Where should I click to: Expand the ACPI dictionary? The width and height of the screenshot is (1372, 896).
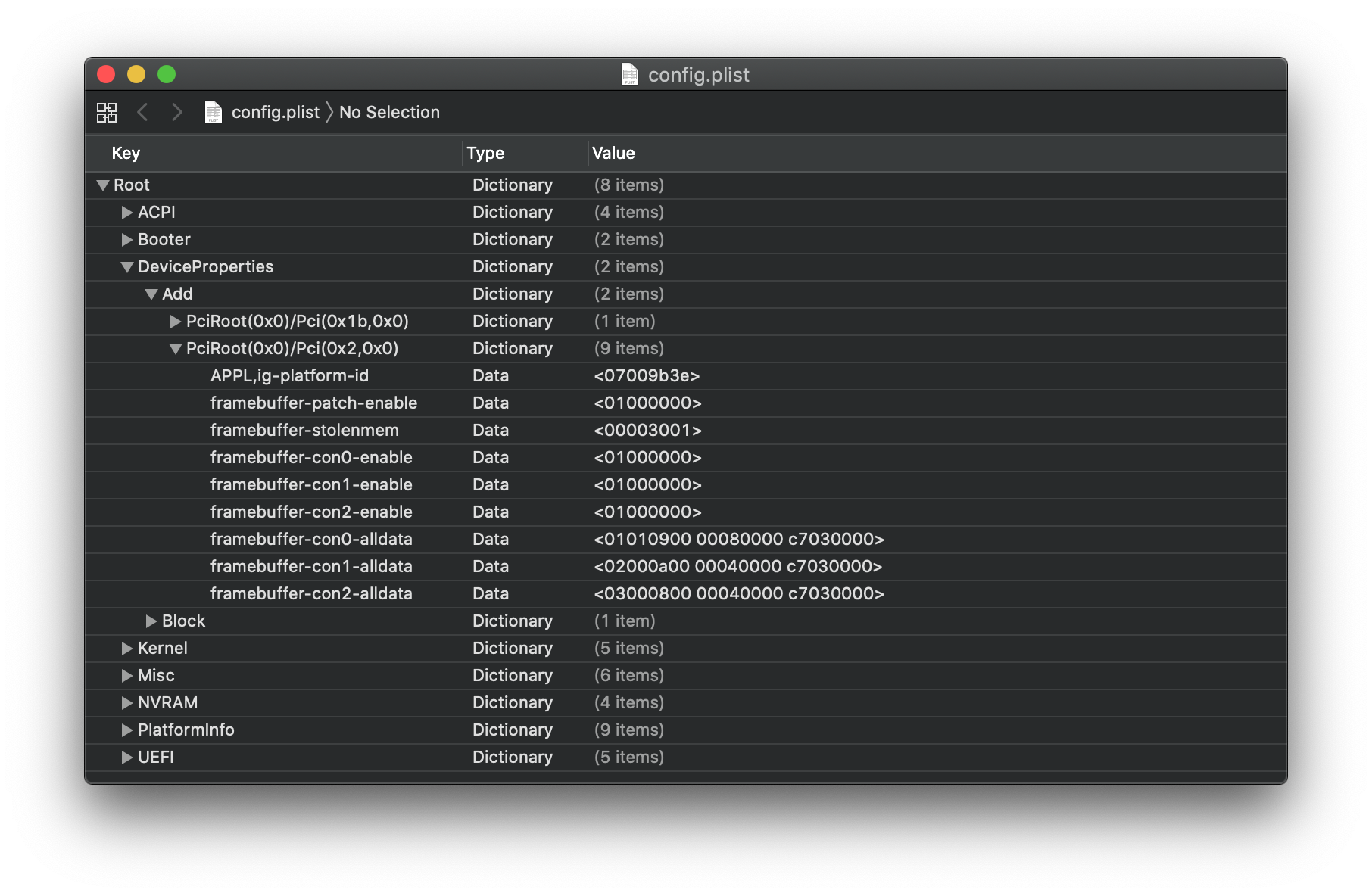127,213
